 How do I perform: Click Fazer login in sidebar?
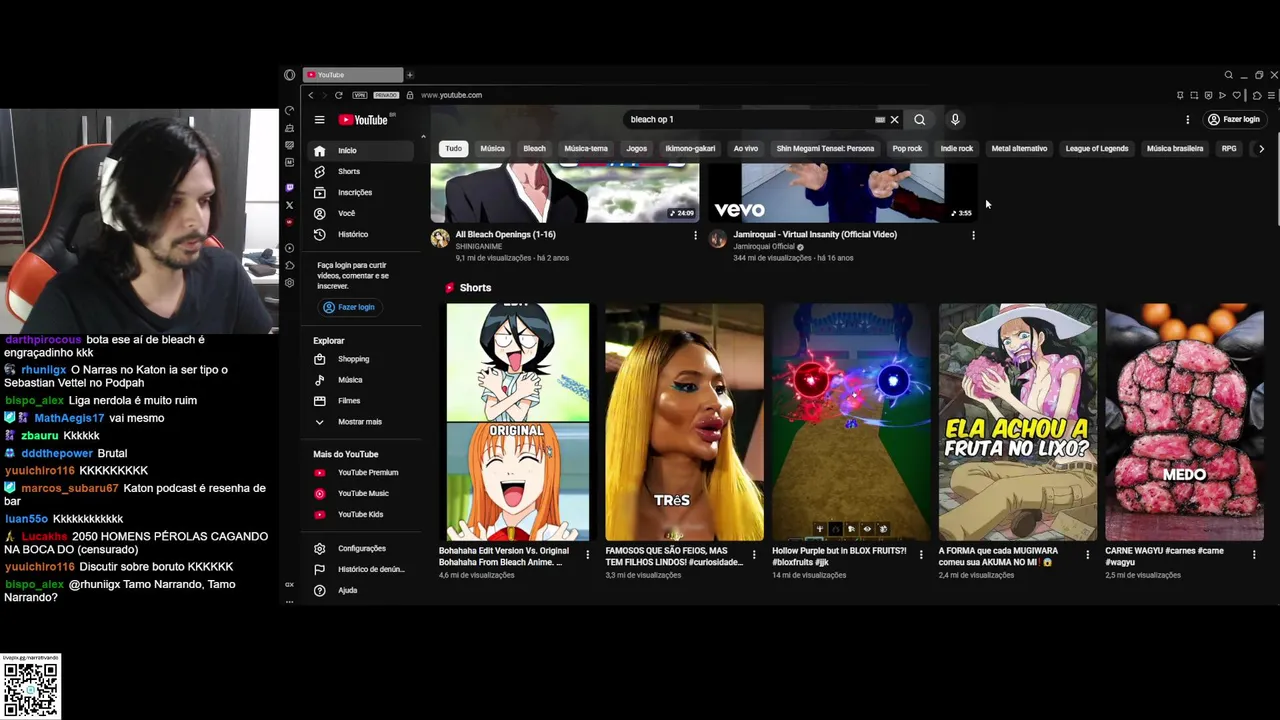tap(349, 307)
